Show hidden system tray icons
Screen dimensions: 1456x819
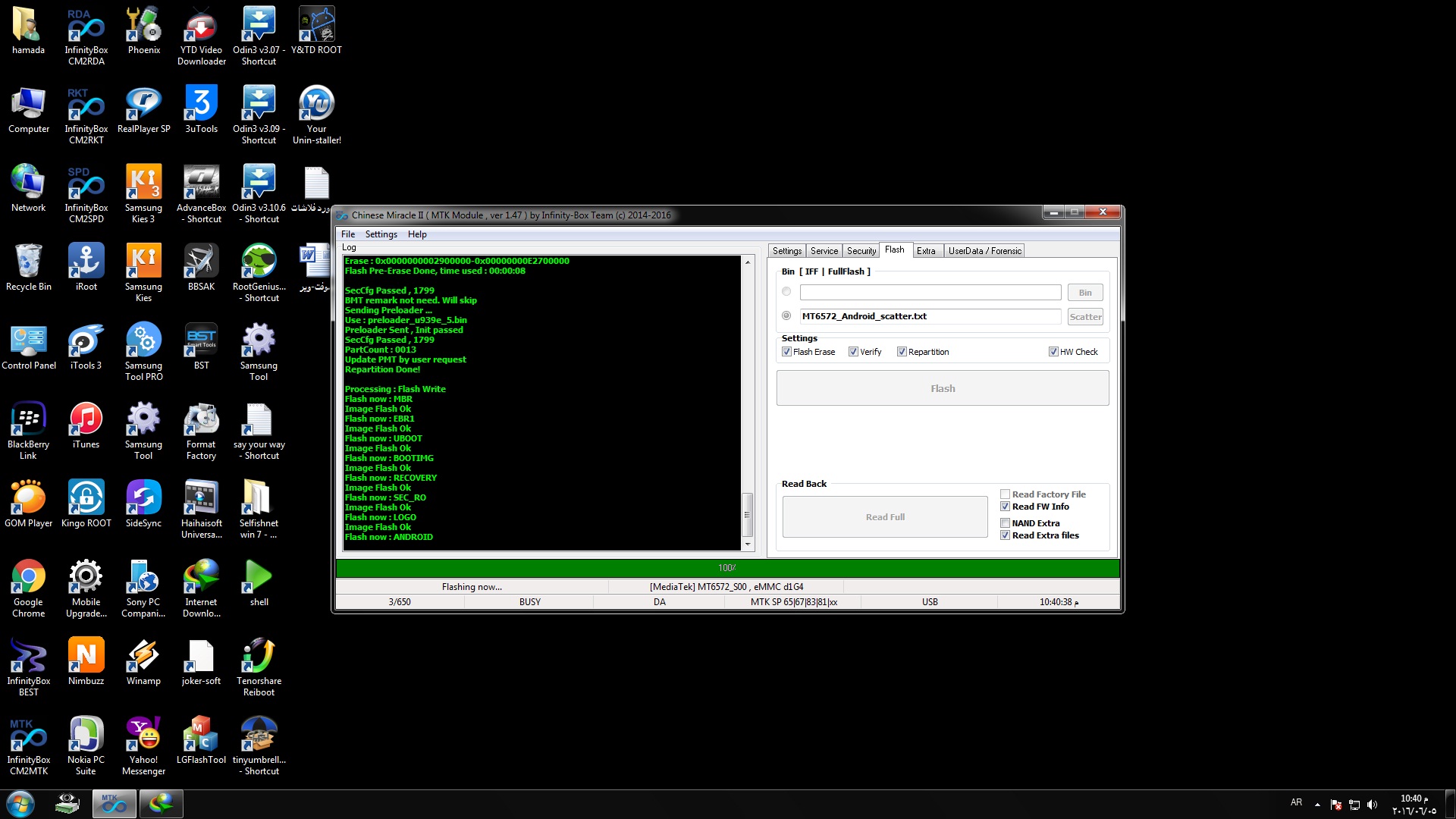pos(1317,805)
